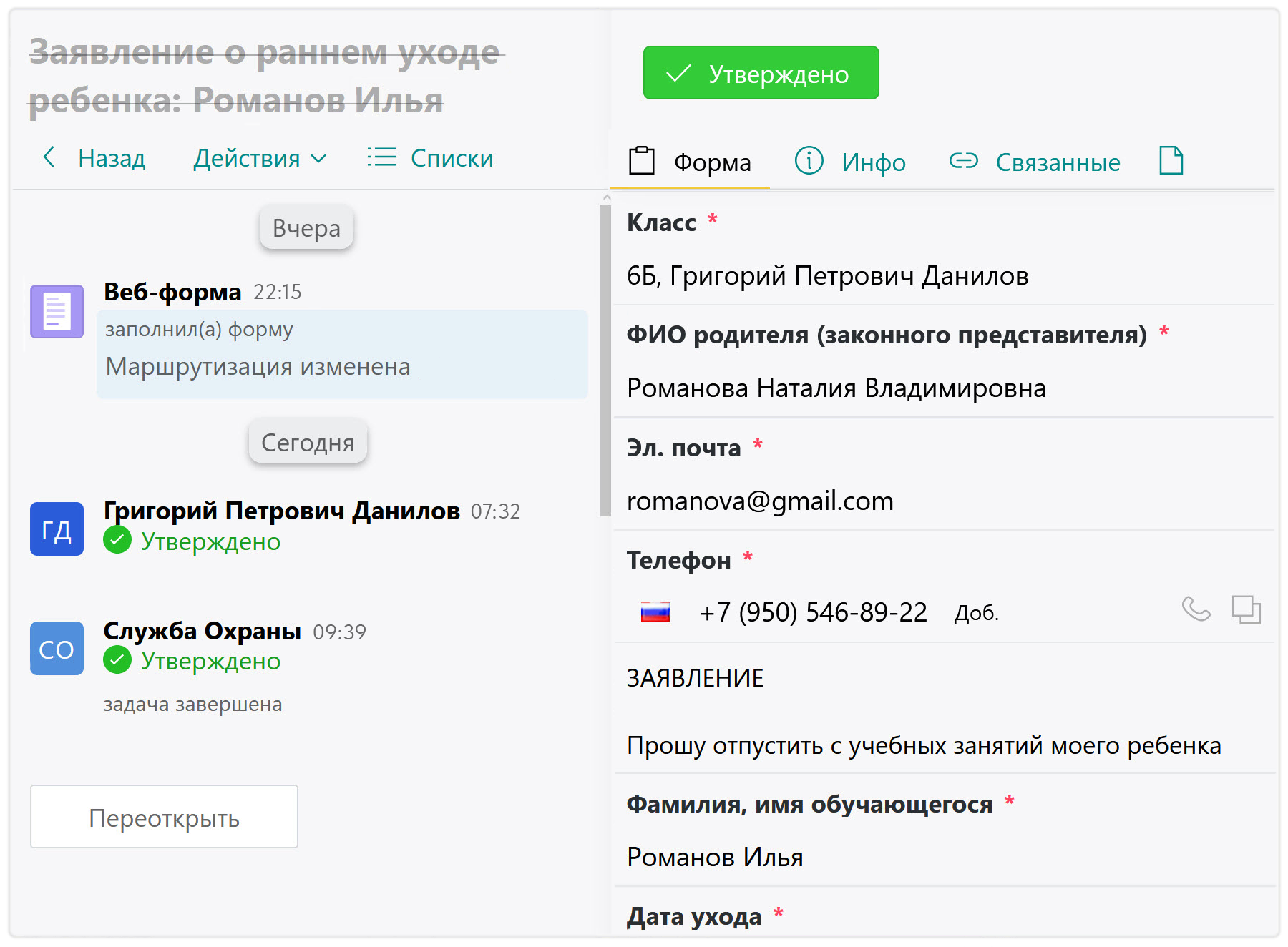Click the Переоткрыть button
The image size is (1288, 947).
(164, 817)
